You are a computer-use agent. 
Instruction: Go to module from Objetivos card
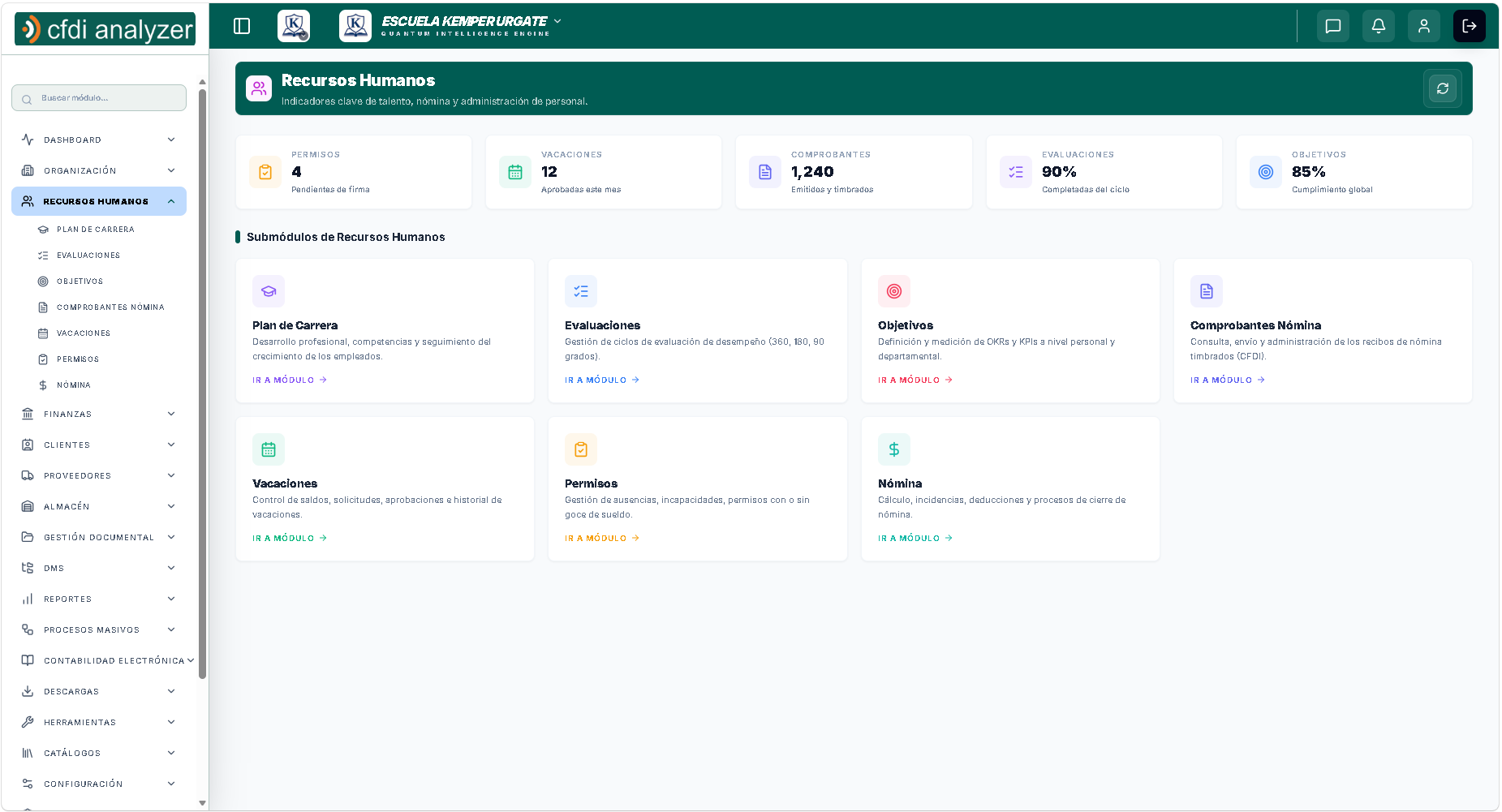tap(915, 380)
